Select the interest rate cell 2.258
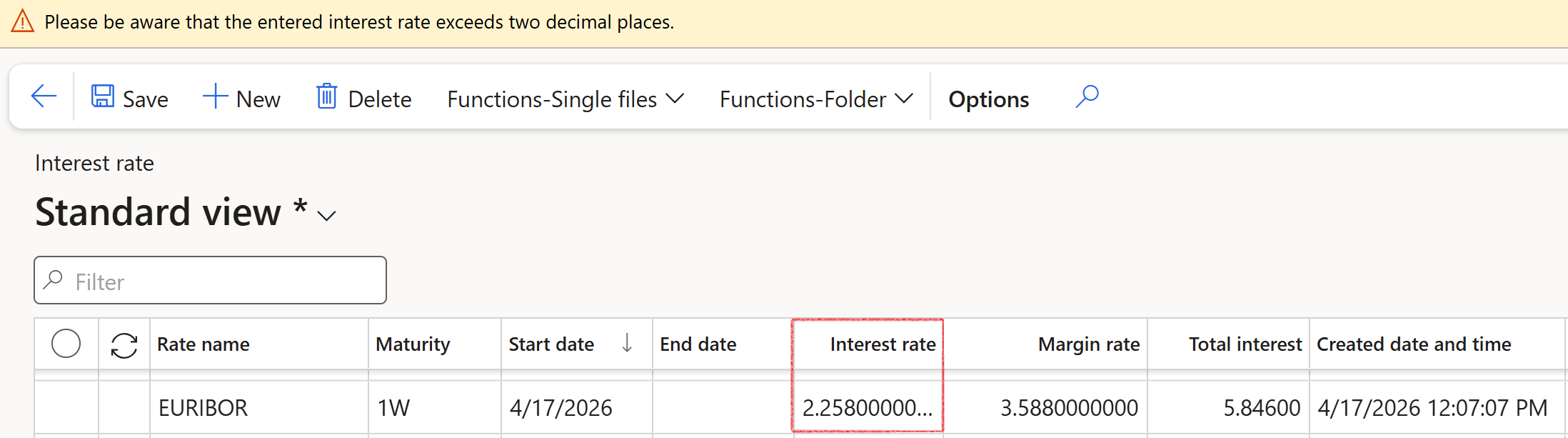This screenshot has height=438, width=1568. 867,408
